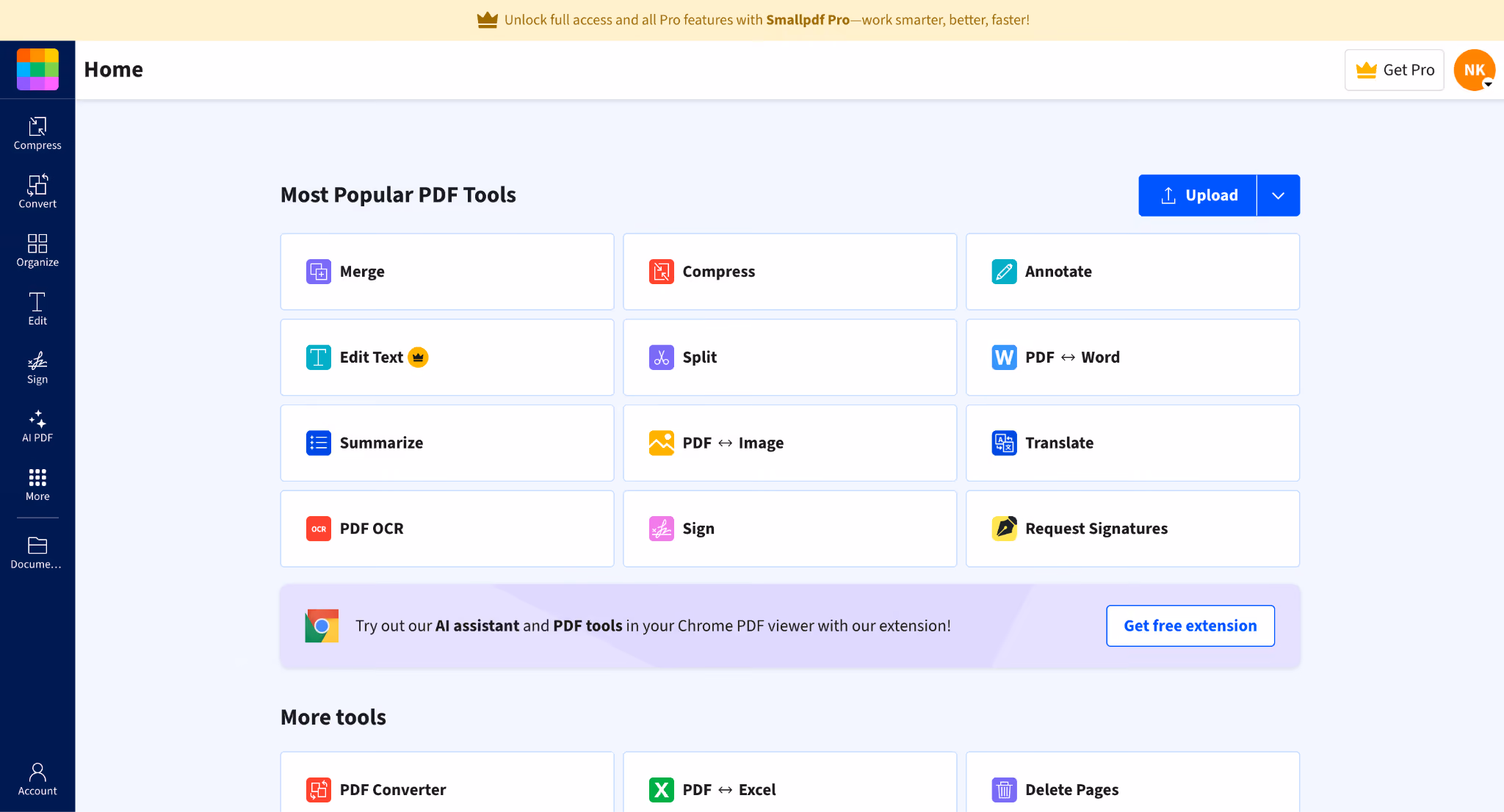Viewport: 1504px width, 812px height.
Task: Click the Chrome extension logo
Action: pos(322,626)
